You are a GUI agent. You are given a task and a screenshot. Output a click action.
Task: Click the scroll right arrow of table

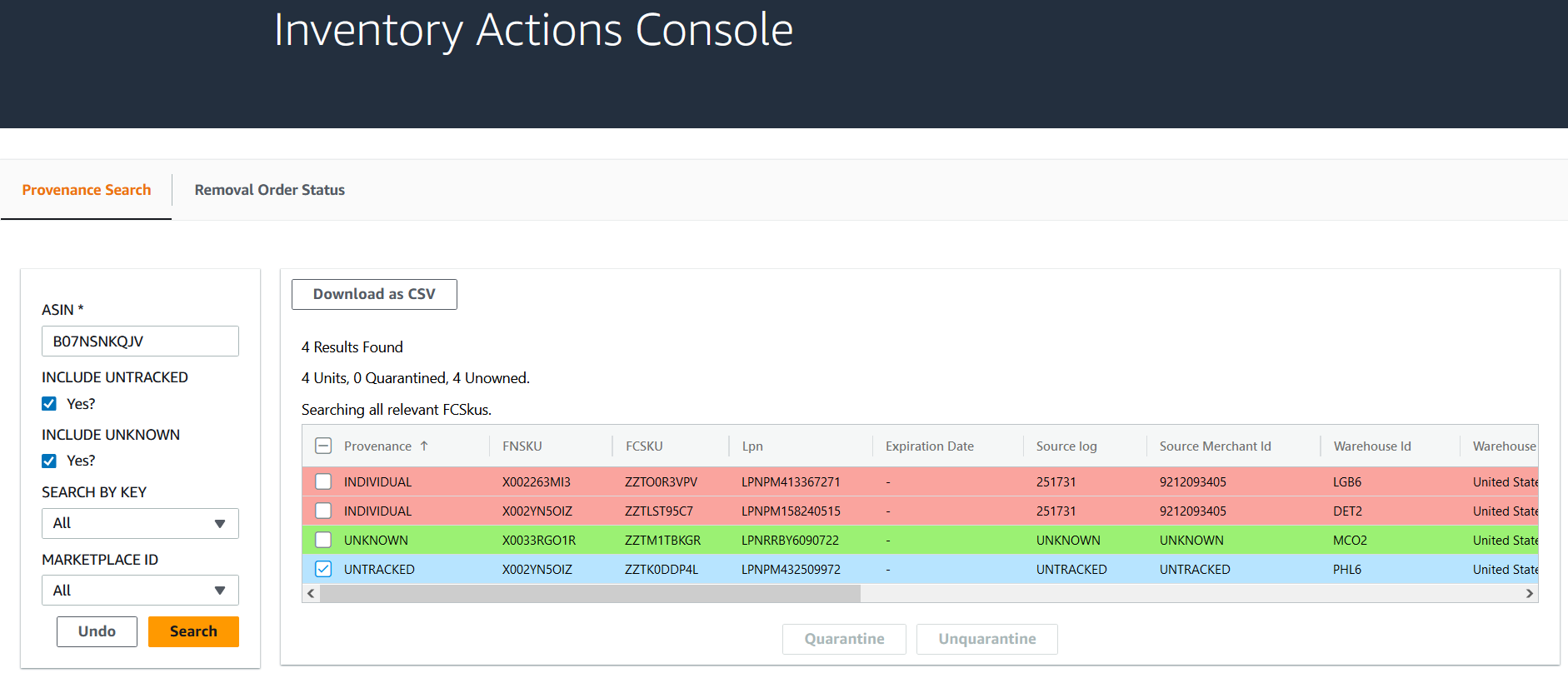pos(1530,594)
